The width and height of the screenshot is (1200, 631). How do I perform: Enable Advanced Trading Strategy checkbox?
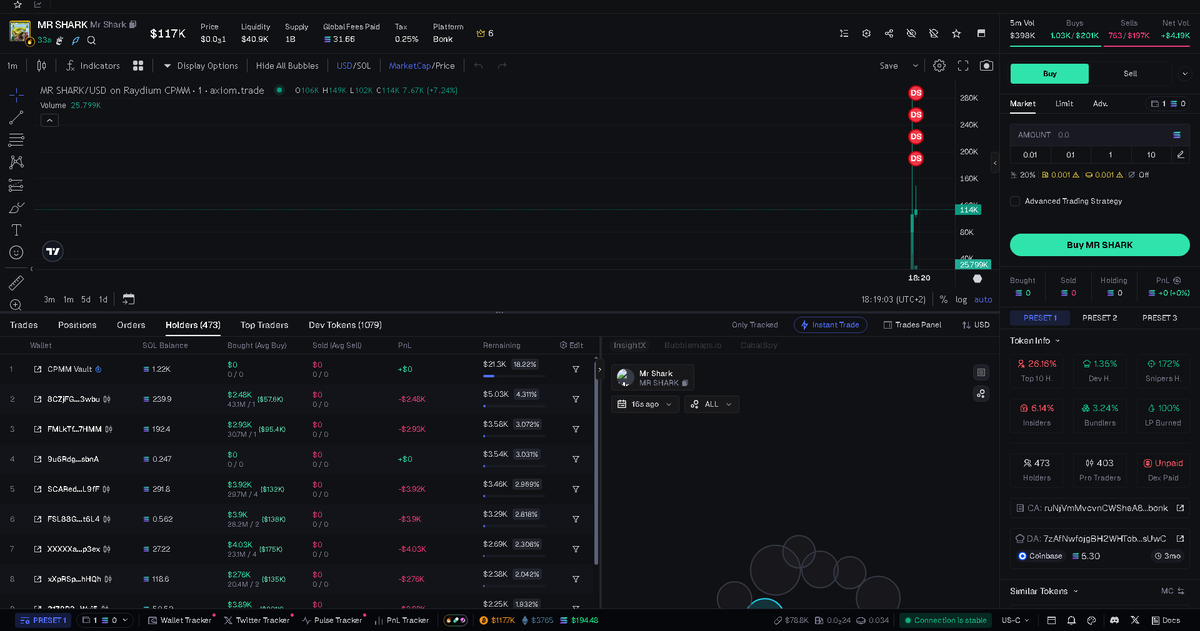coord(1015,201)
